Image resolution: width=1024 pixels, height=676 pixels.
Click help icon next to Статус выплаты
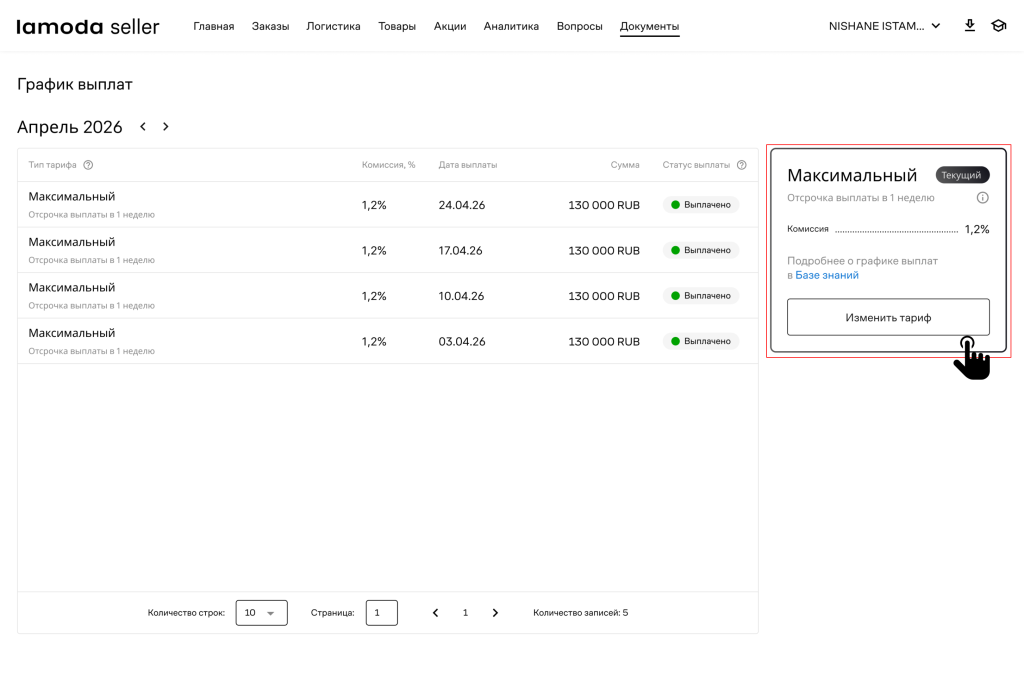click(741, 165)
